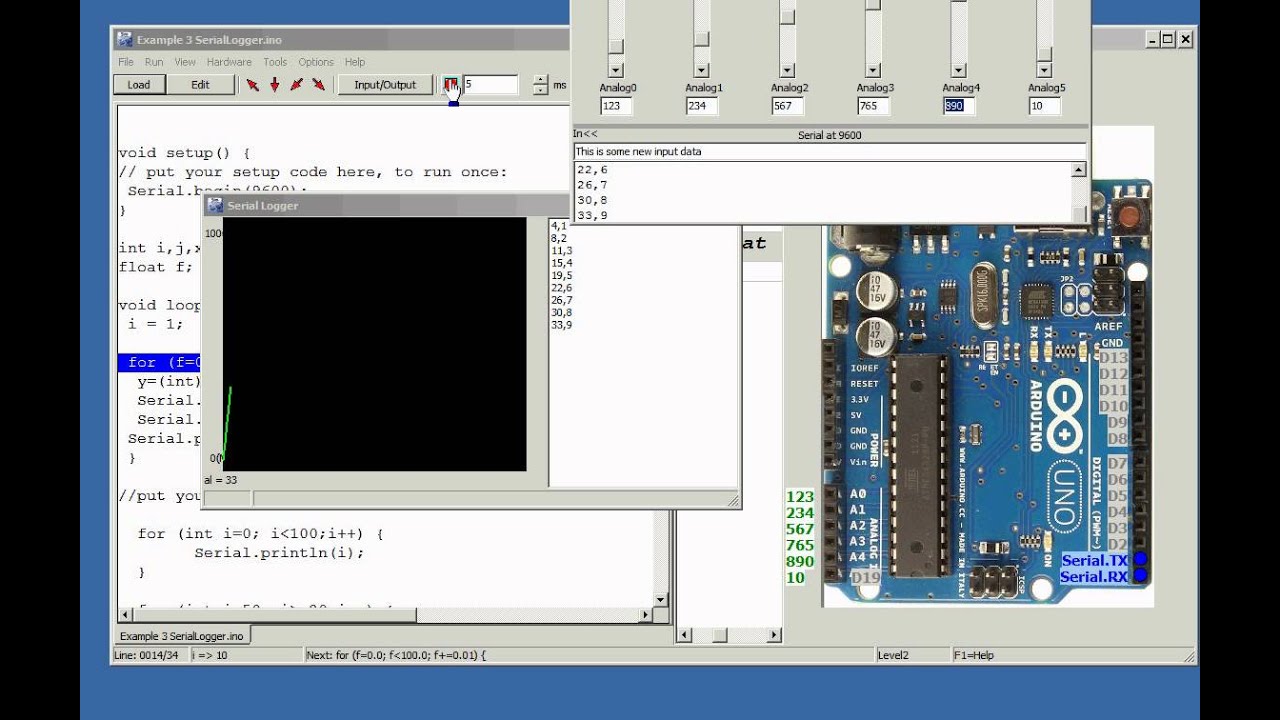Click the "F1=Help" status bar entry
The image size is (1280, 720).
pos(974,655)
